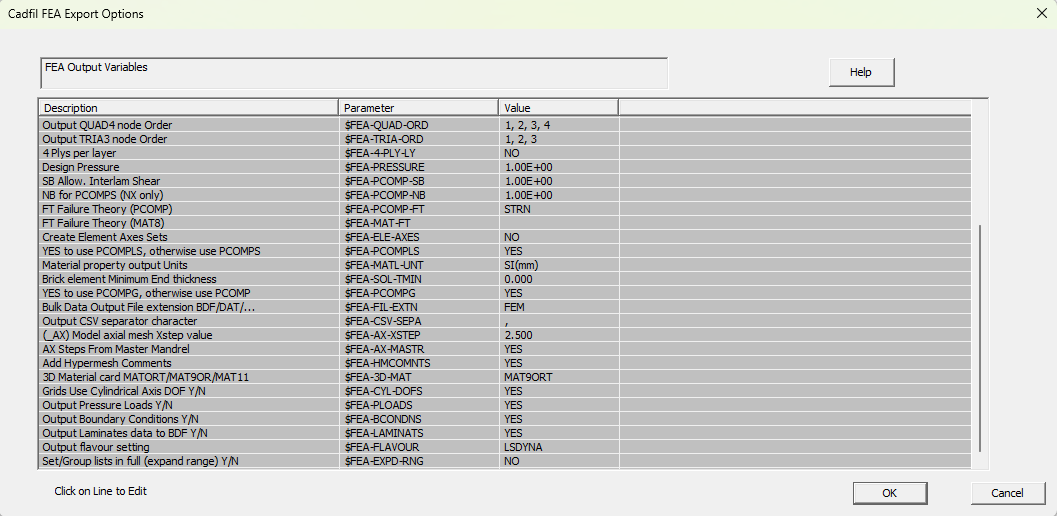The image size is (1057, 516).
Task: Edit Material property output Units line
Action: 505,265
